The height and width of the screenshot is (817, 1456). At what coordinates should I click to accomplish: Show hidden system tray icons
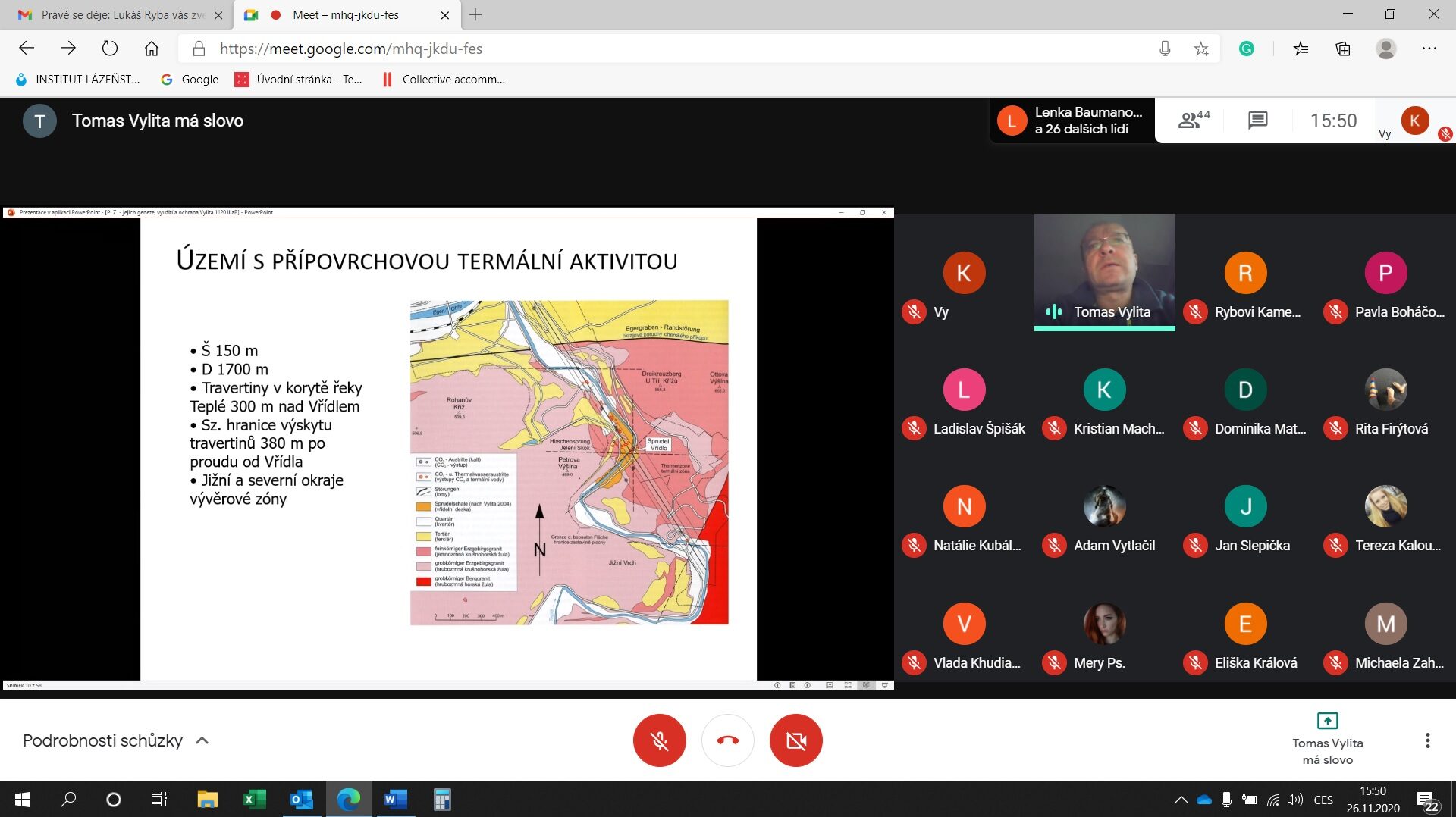[1181, 800]
